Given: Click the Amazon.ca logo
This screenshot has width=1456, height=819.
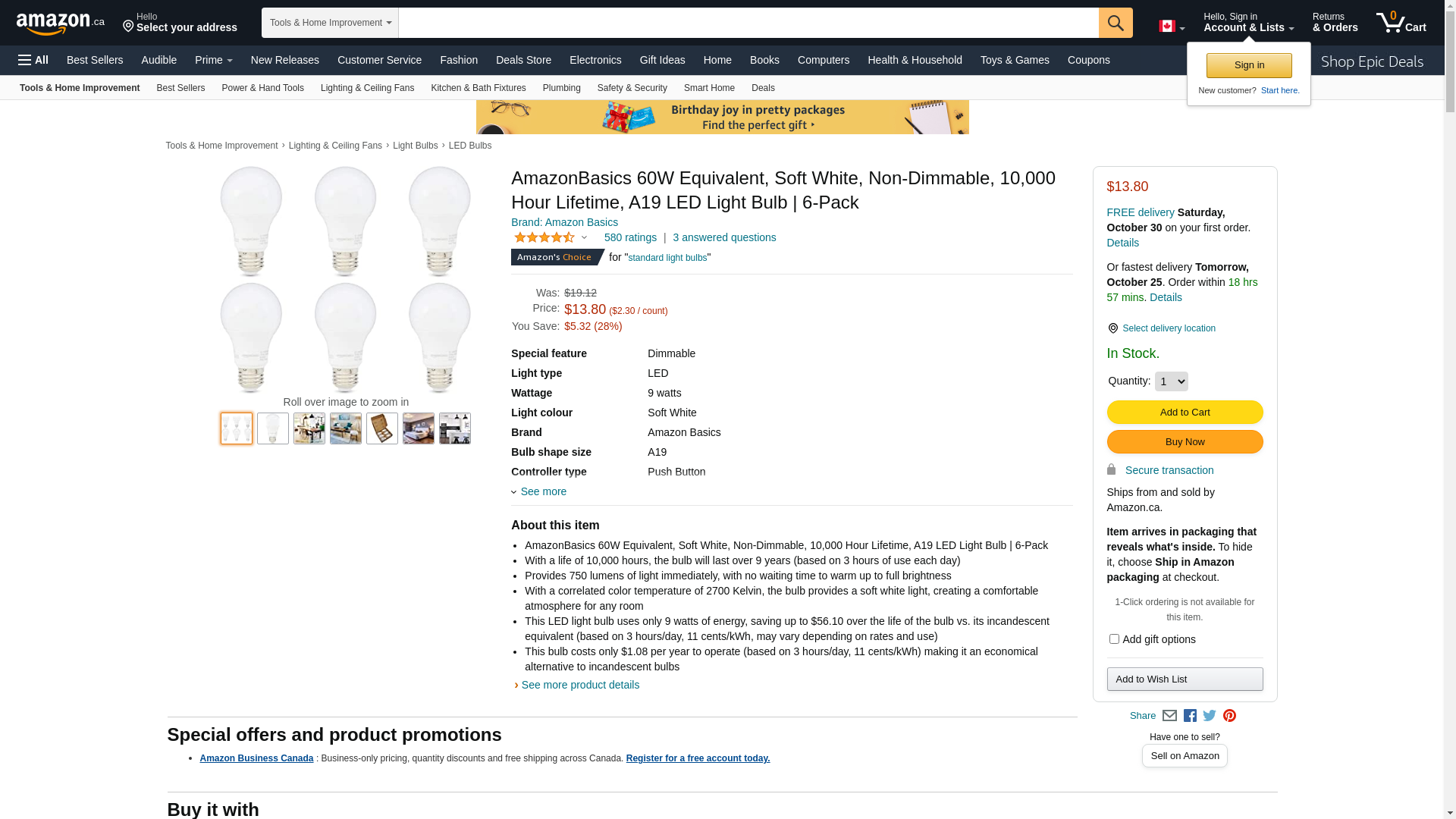Looking at the screenshot, I should click(60, 24).
